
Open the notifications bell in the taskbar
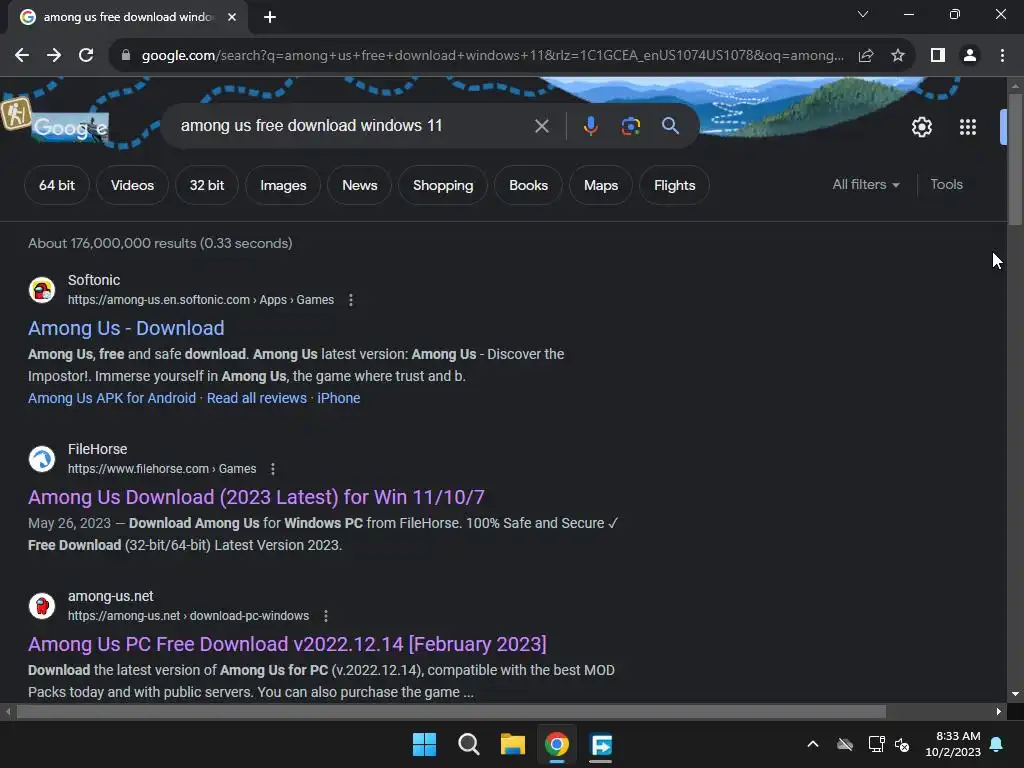996,744
